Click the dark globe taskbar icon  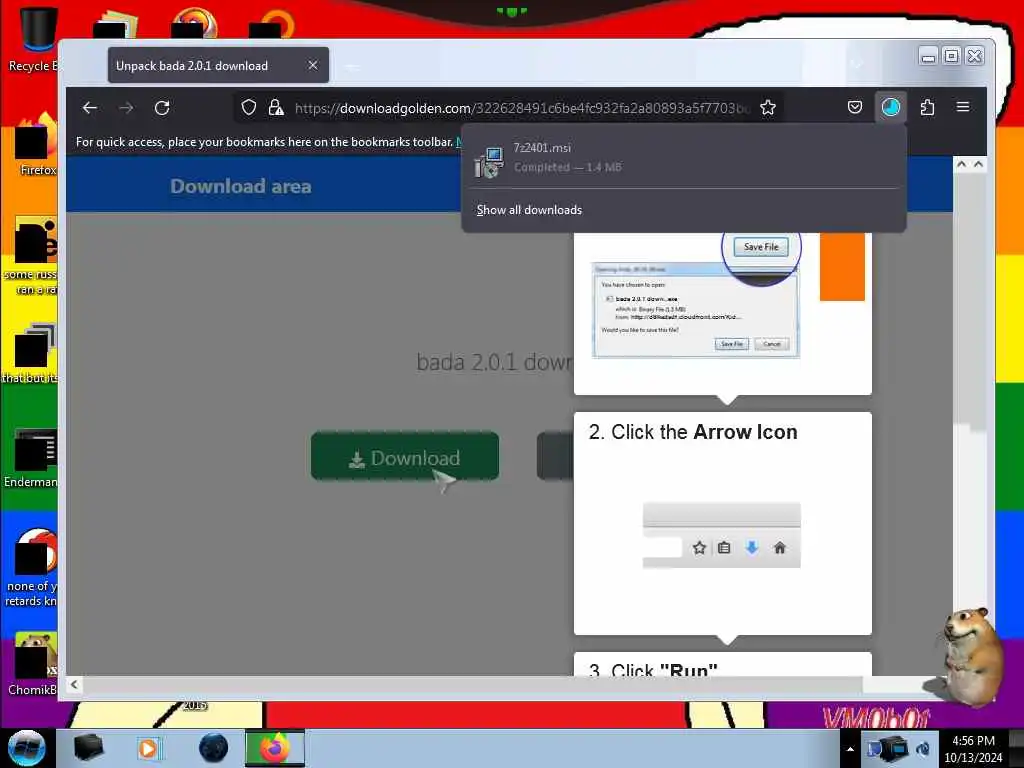(214, 748)
